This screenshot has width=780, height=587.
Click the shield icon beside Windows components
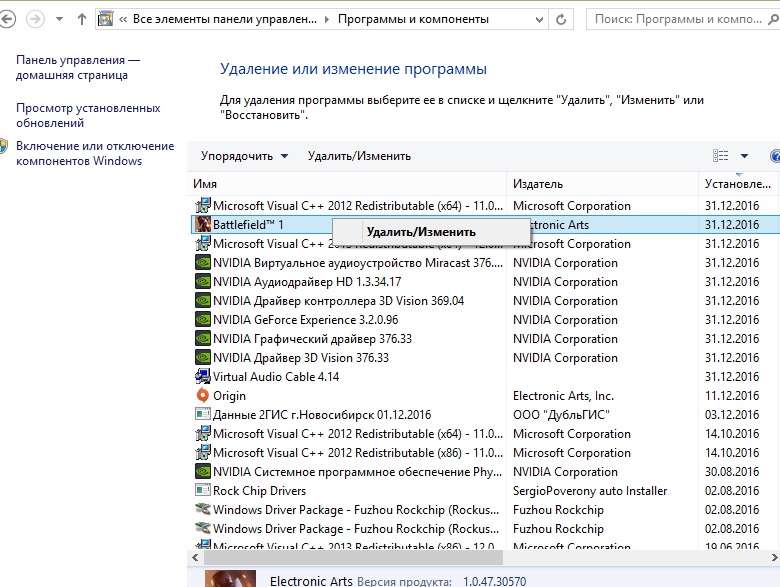point(3,146)
